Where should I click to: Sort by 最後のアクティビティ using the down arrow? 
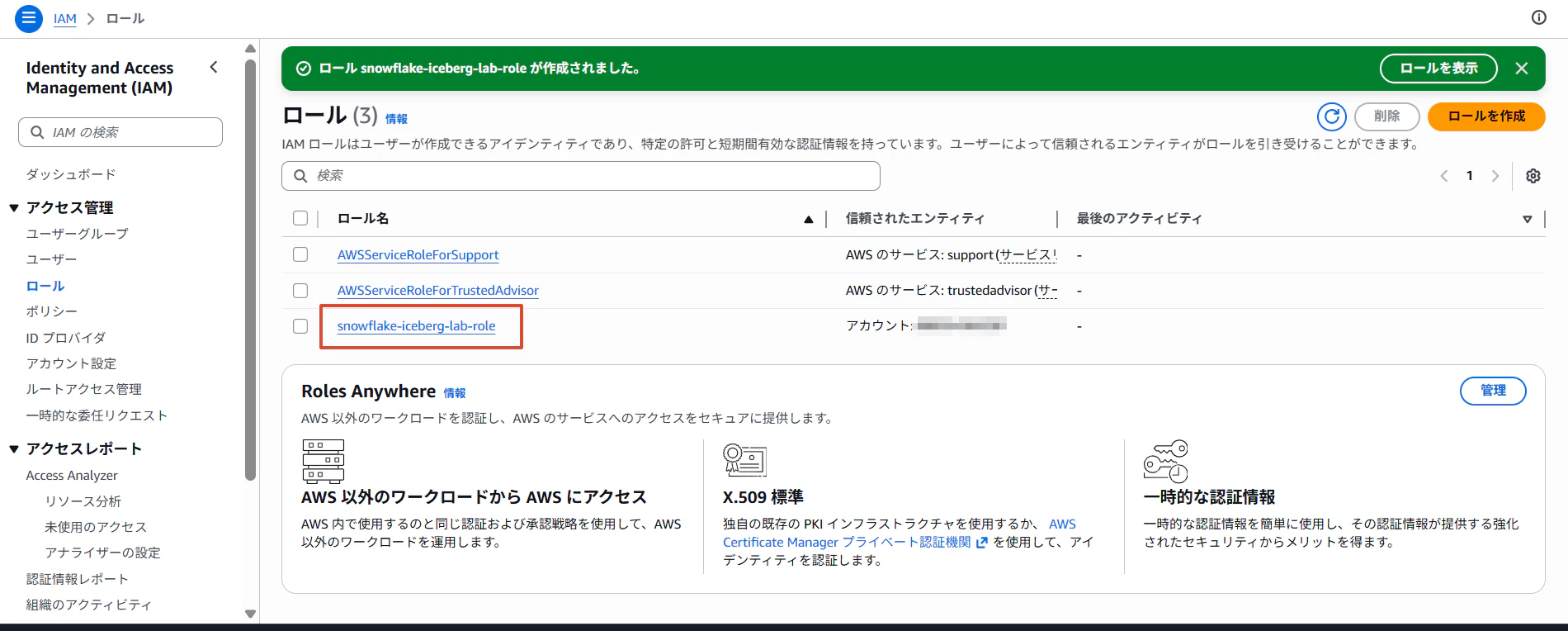(1528, 219)
